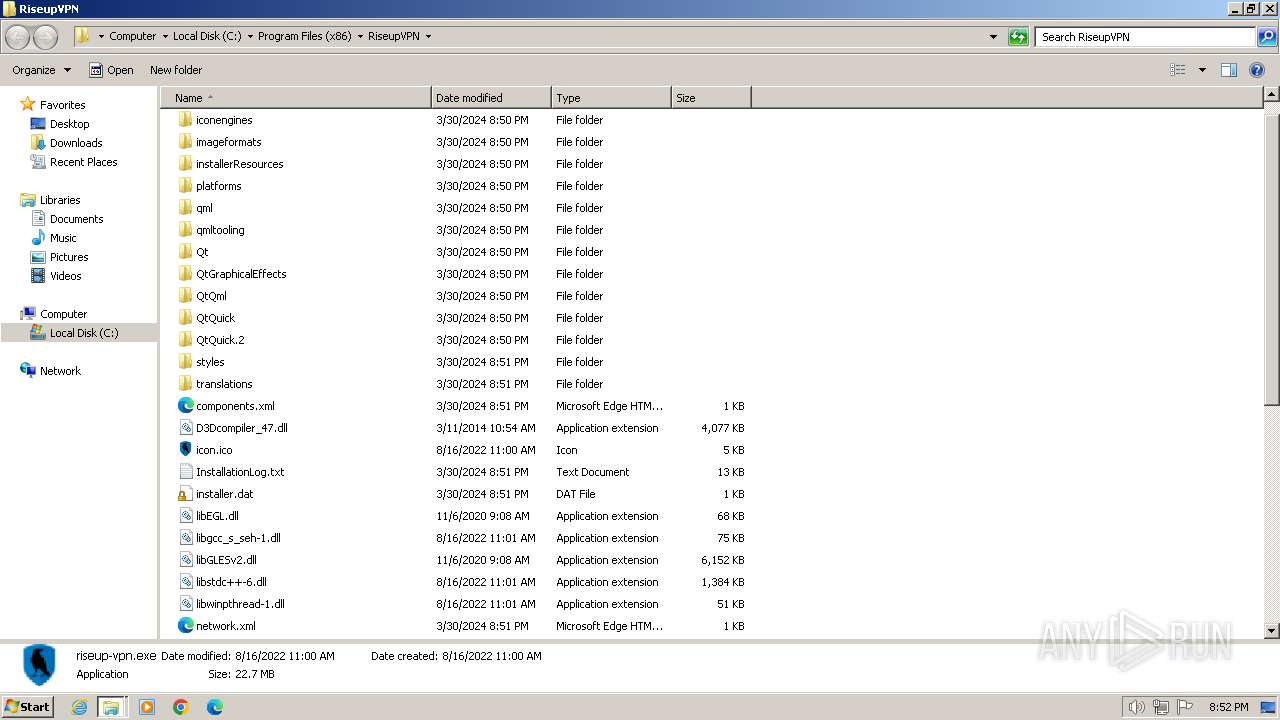Screen dimensions: 1280x720
Task: Sort by the Type column header
Action: click(x=611, y=98)
